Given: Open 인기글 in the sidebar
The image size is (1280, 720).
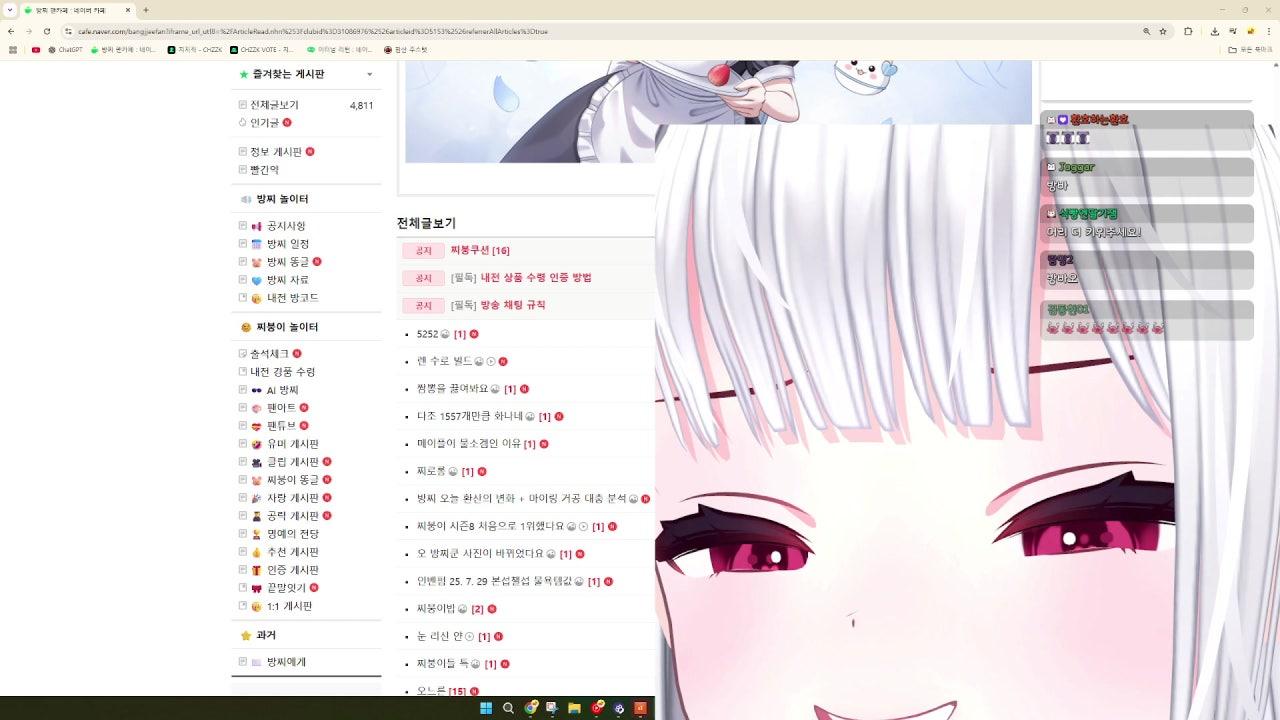Looking at the screenshot, I should coord(264,123).
